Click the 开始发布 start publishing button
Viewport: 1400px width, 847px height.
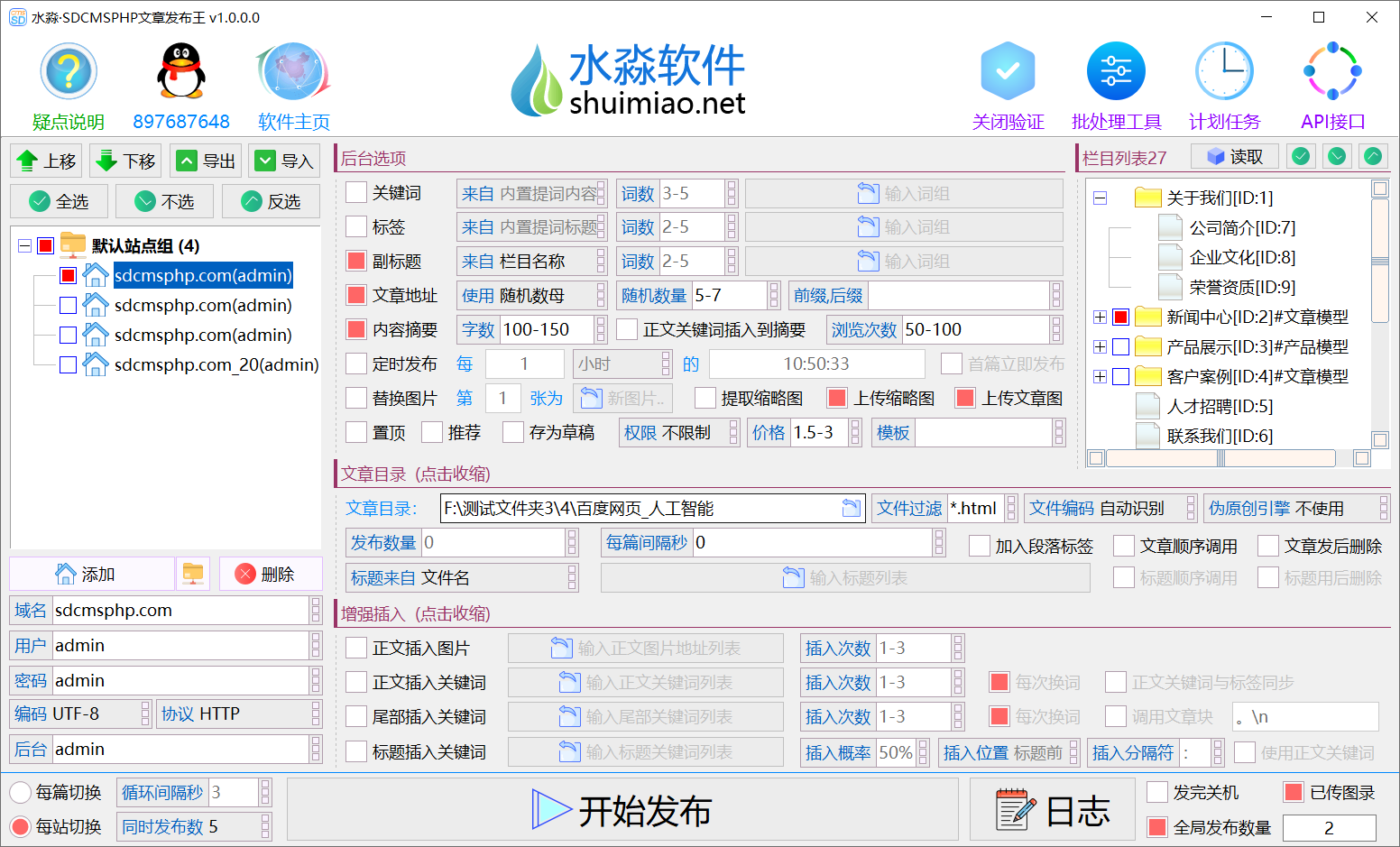coord(622,810)
